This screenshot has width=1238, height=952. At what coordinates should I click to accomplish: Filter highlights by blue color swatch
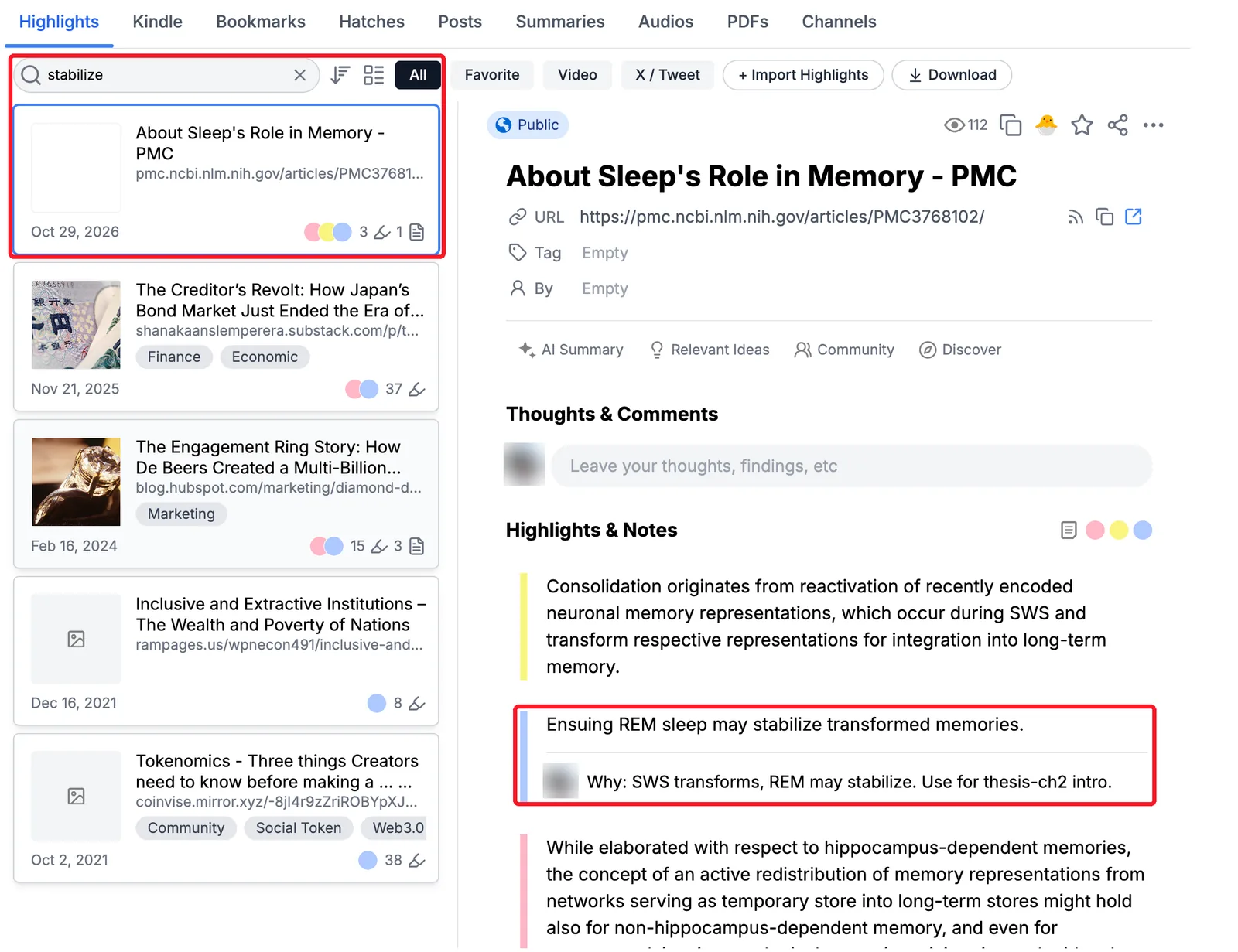[x=1143, y=531]
